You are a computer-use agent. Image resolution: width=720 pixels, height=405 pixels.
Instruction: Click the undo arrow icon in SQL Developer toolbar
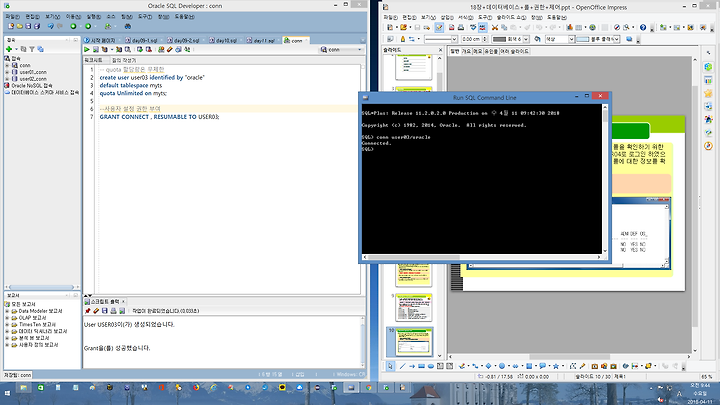(x=51, y=26)
